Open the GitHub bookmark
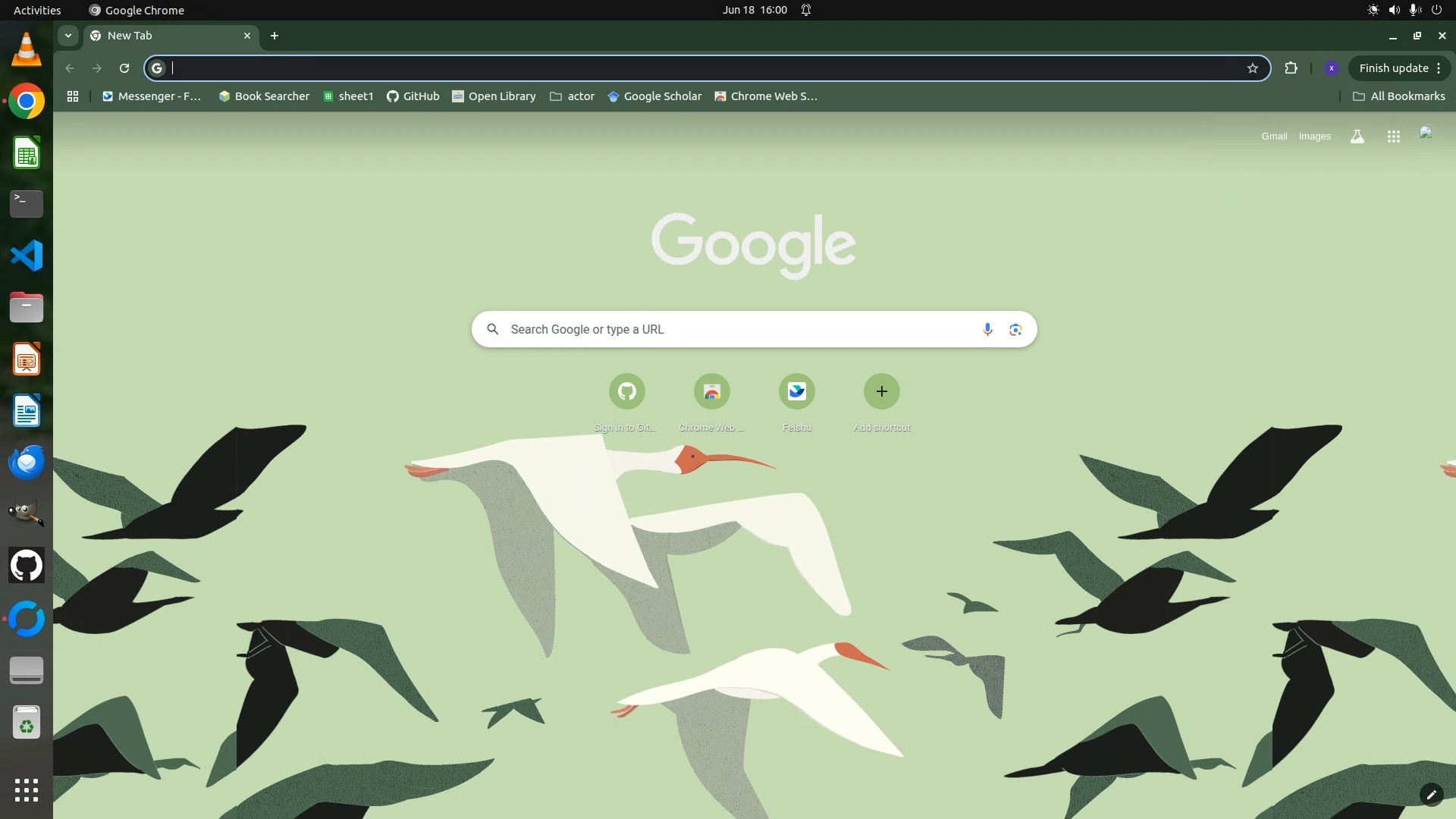This screenshot has width=1456, height=819. [x=413, y=96]
